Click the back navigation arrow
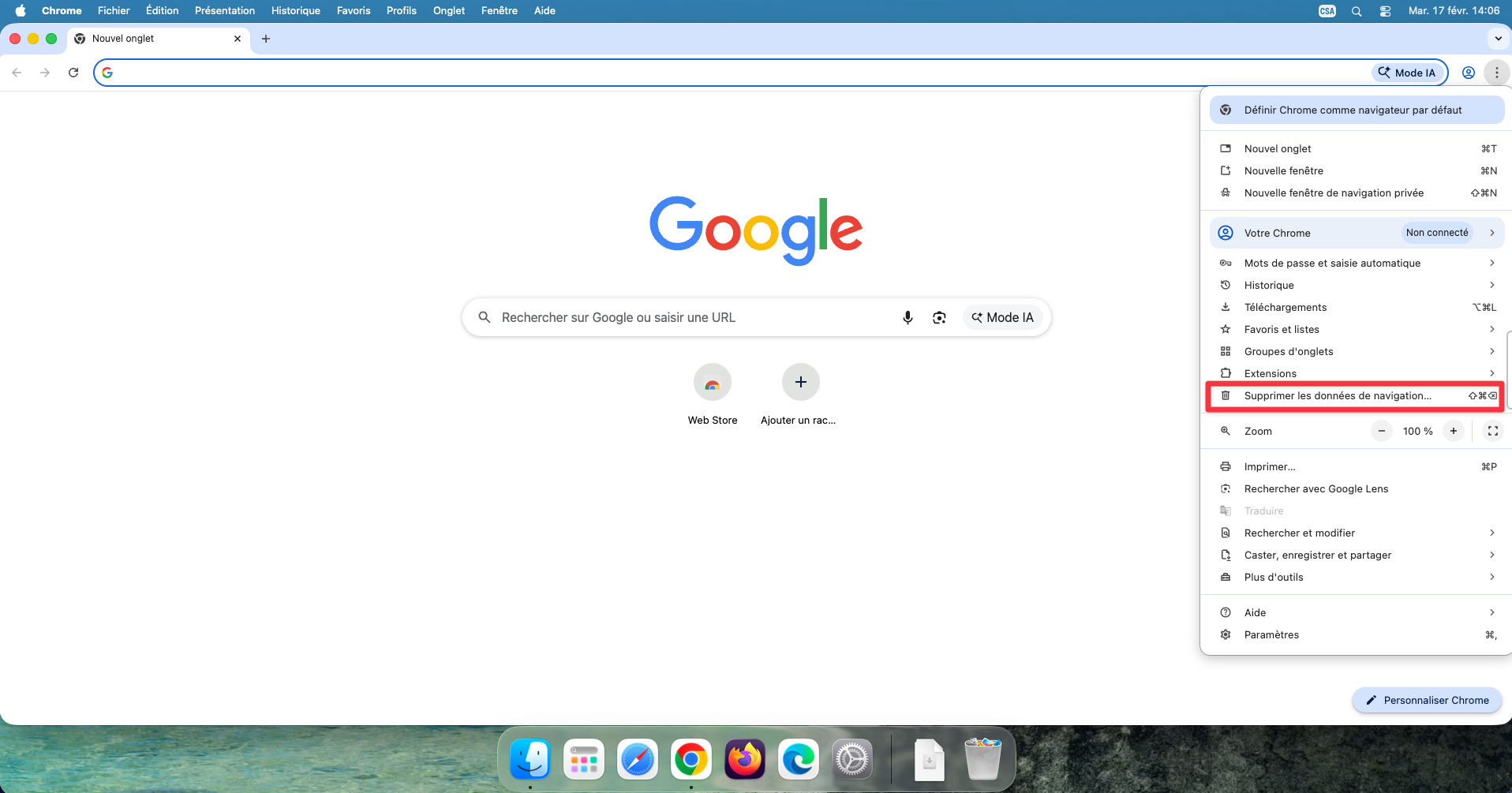The width and height of the screenshot is (1512, 793). [x=17, y=73]
